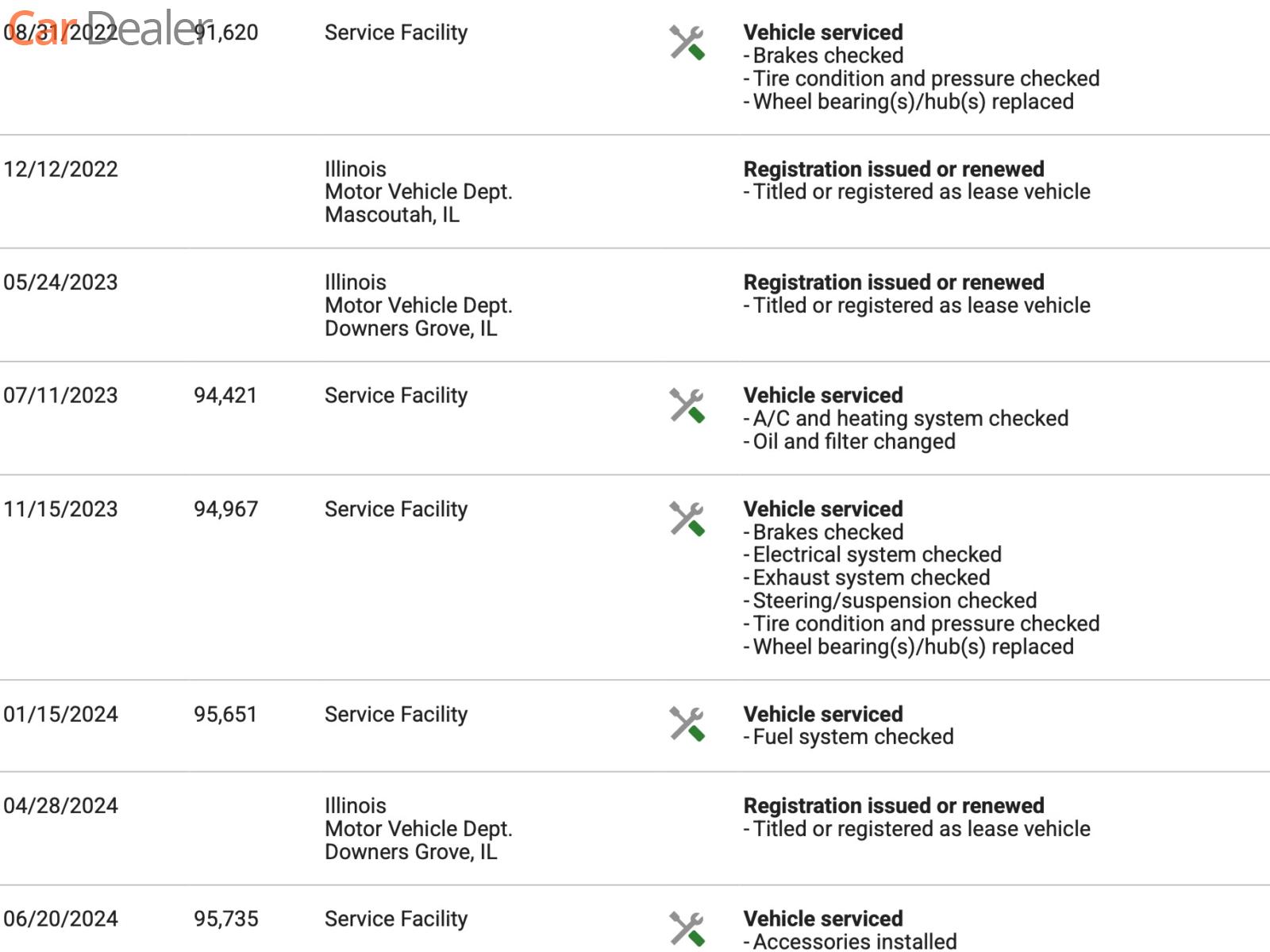This screenshot has width=1270, height=952.
Task: Select "Wheel bearing(s)/hub(s) replaced" under 11/15/2023
Action: tap(913, 647)
